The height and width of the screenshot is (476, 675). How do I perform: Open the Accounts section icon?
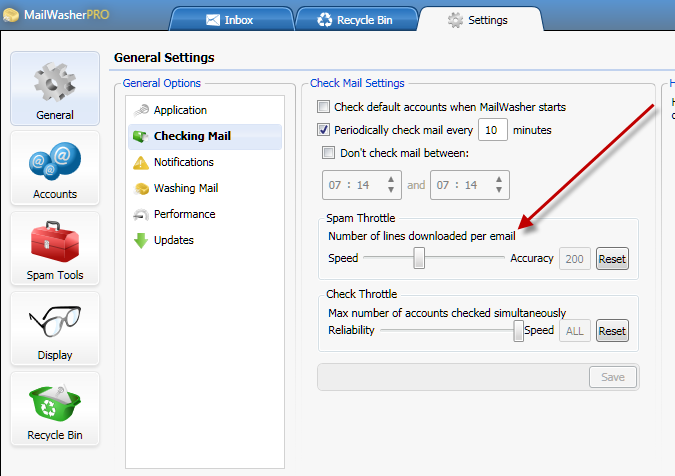[x=55, y=160]
